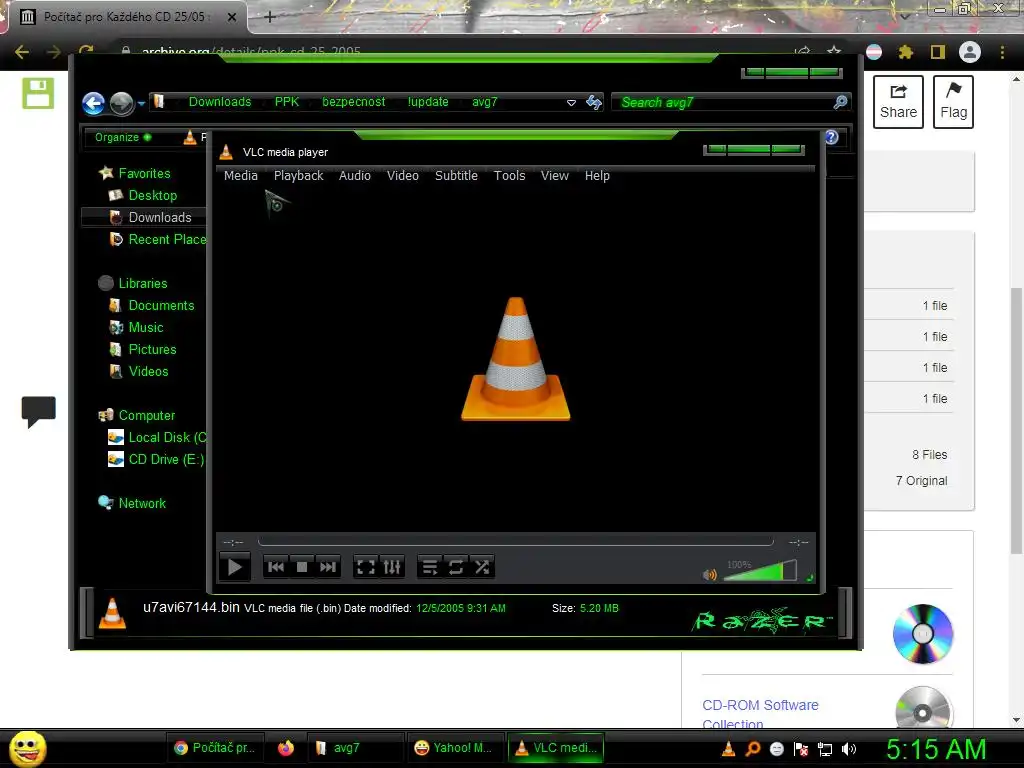Skip to the previous media in VLC
The image size is (1024, 768).
coord(276,567)
